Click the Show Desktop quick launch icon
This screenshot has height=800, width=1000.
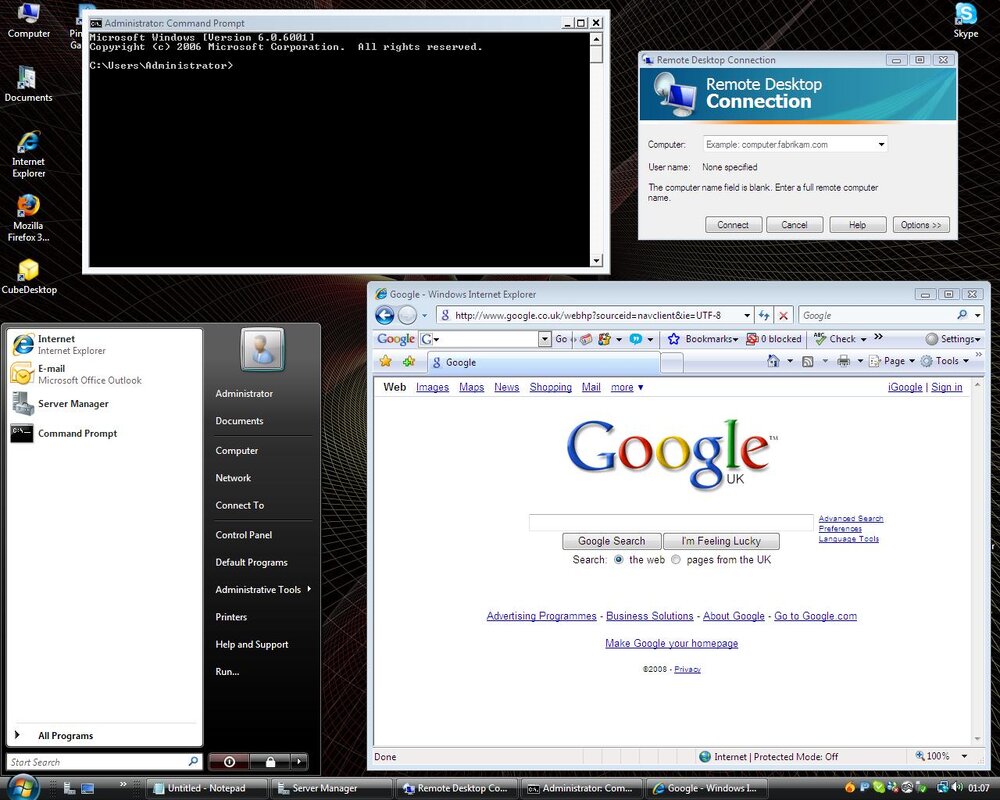[87, 788]
